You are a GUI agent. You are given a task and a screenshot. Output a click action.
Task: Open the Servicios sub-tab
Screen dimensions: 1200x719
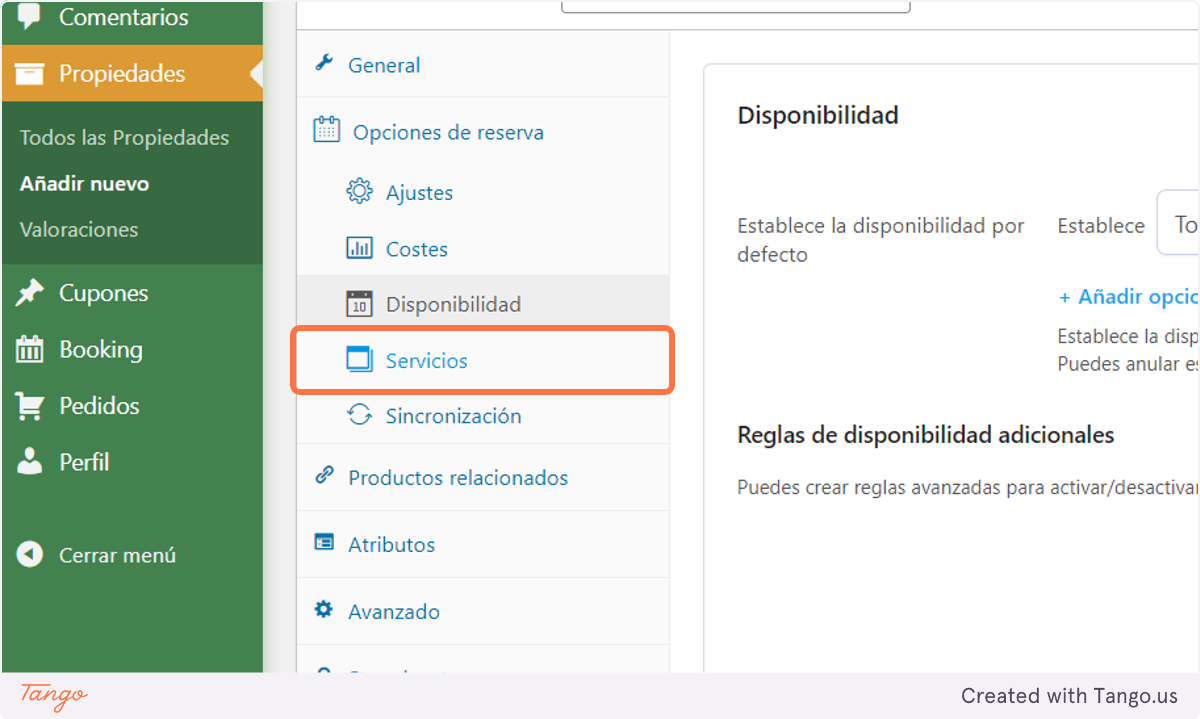(x=483, y=360)
